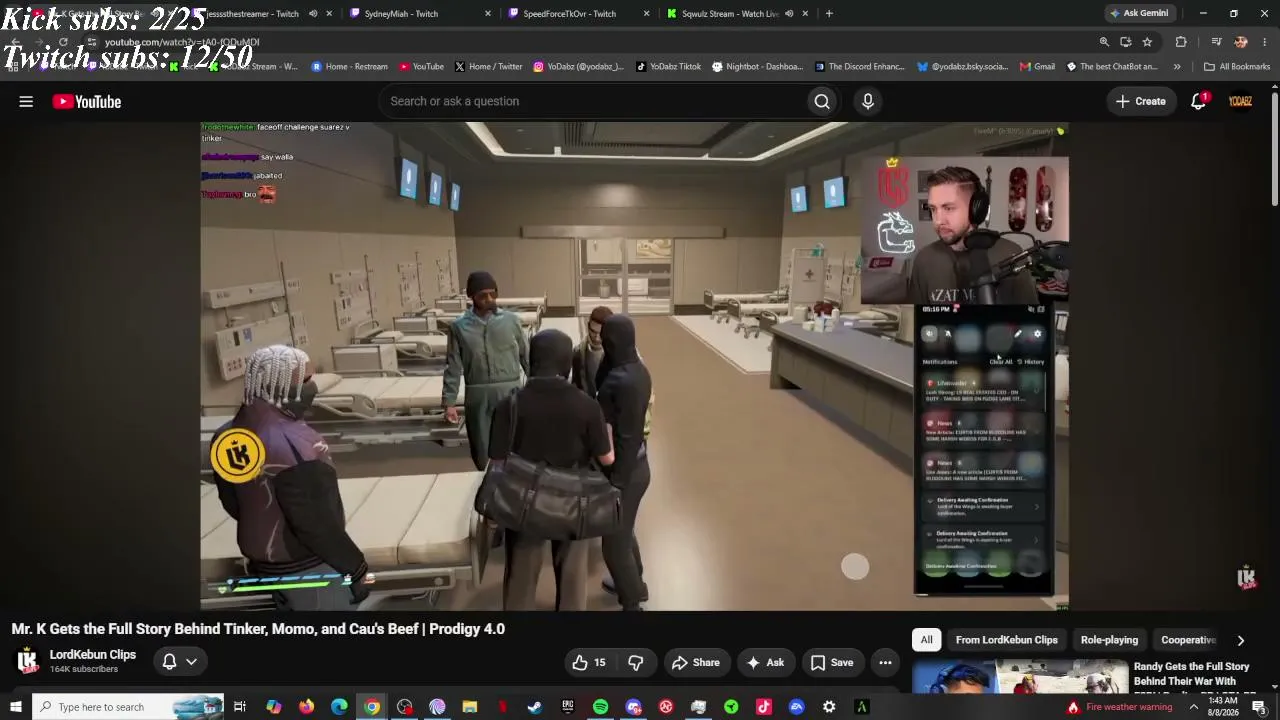Open Windows Start menu
Viewport: 1280px width, 720px height.
click(15, 707)
